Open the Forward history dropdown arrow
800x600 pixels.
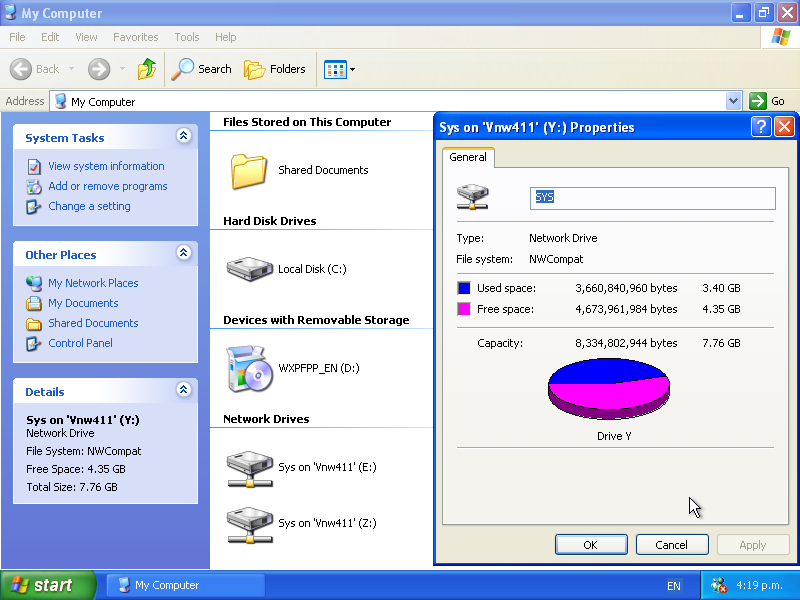(x=122, y=69)
